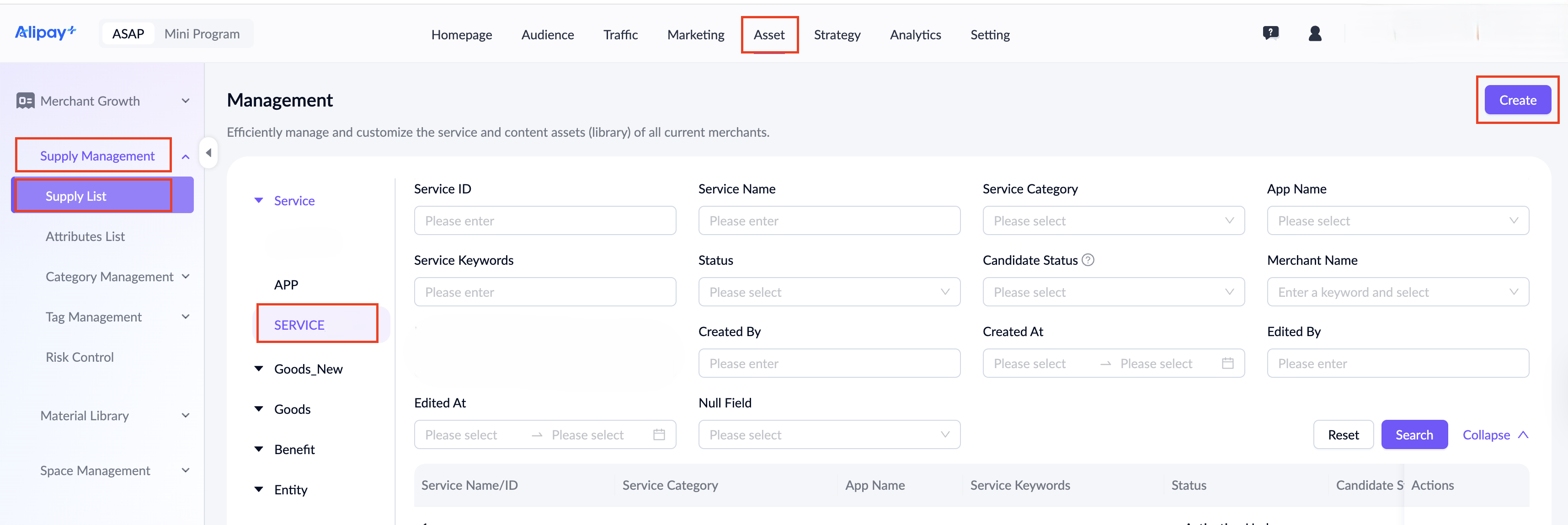Open the Edited At calendar icon

pos(659,435)
